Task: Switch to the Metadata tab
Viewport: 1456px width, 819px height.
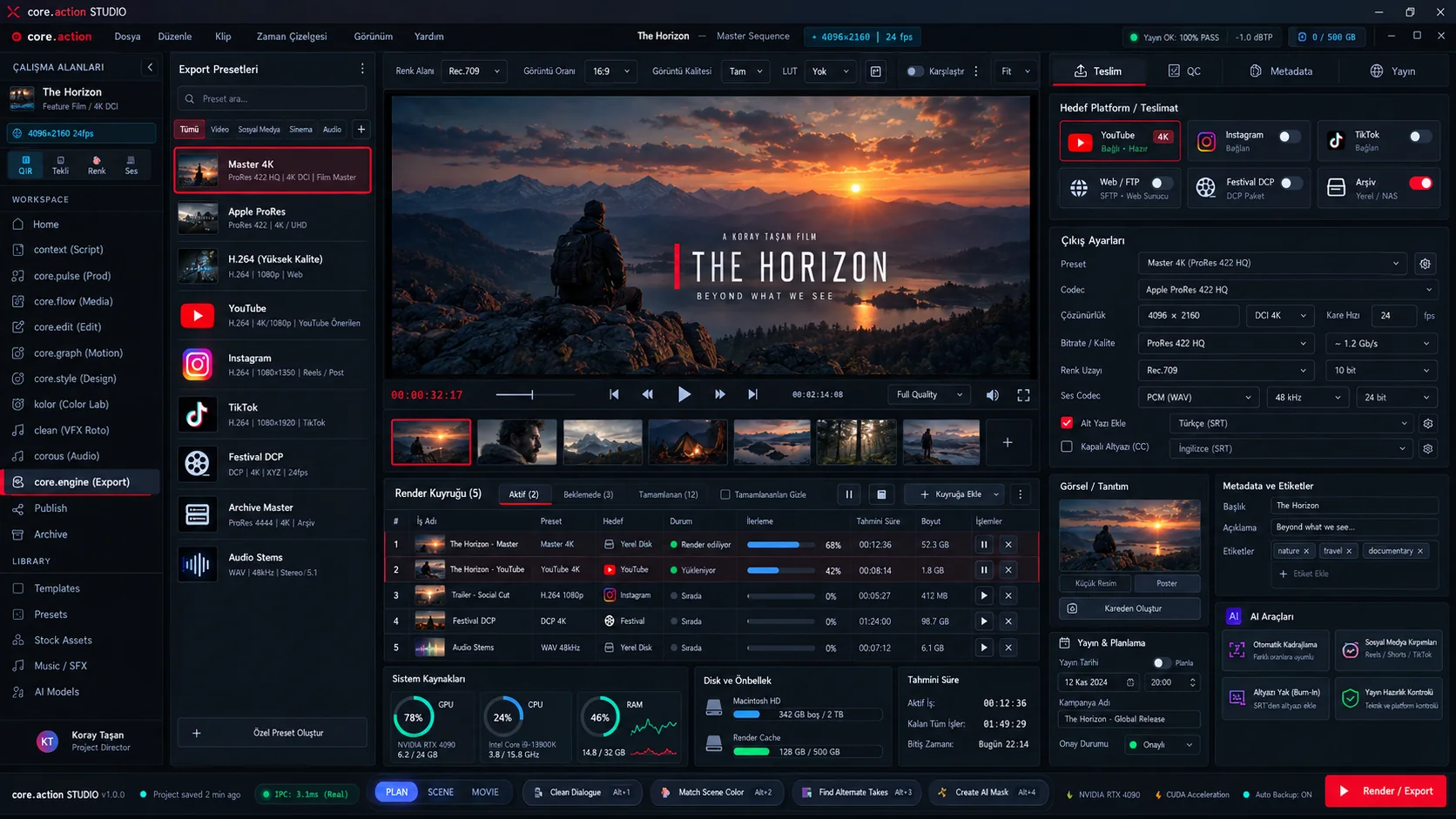Action: point(1281,71)
